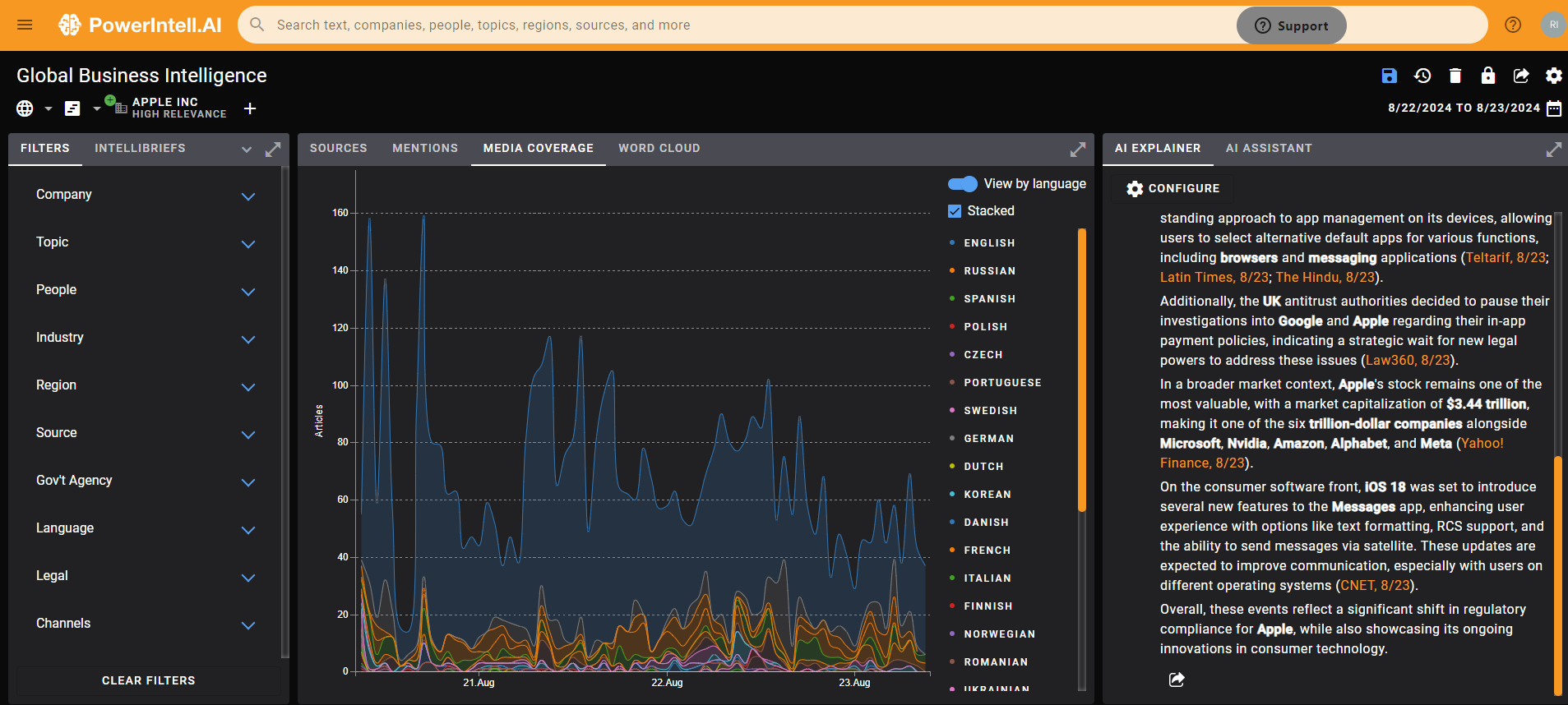Image resolution: width=1568 pixels, height=705 pixels.
Task: Click the 8/22/2024 to 8/23/2024 date range
Action: point(1464,108)
